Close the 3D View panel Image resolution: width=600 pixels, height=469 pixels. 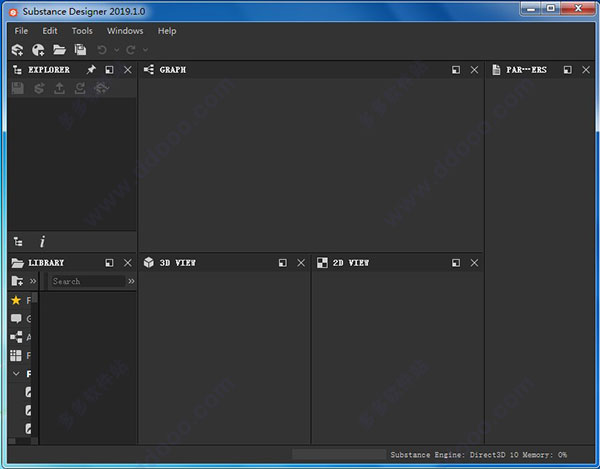click(301, 263)
